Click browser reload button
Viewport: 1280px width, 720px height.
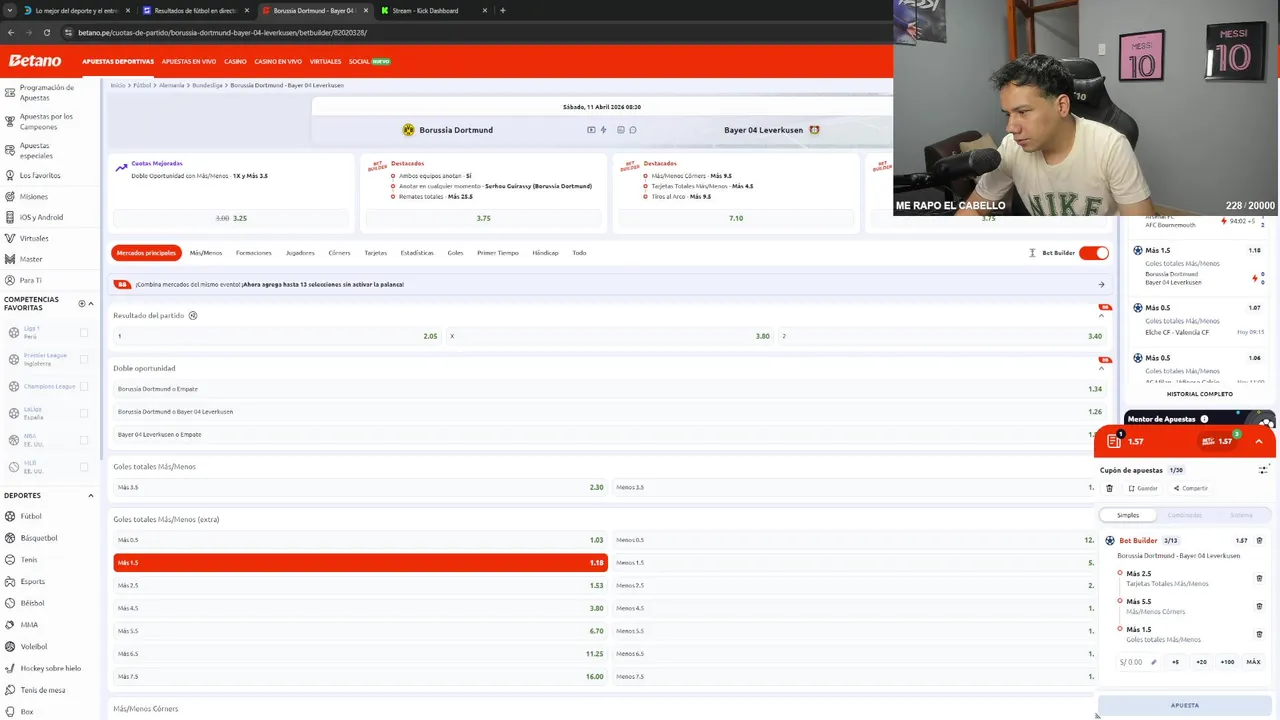46,32
